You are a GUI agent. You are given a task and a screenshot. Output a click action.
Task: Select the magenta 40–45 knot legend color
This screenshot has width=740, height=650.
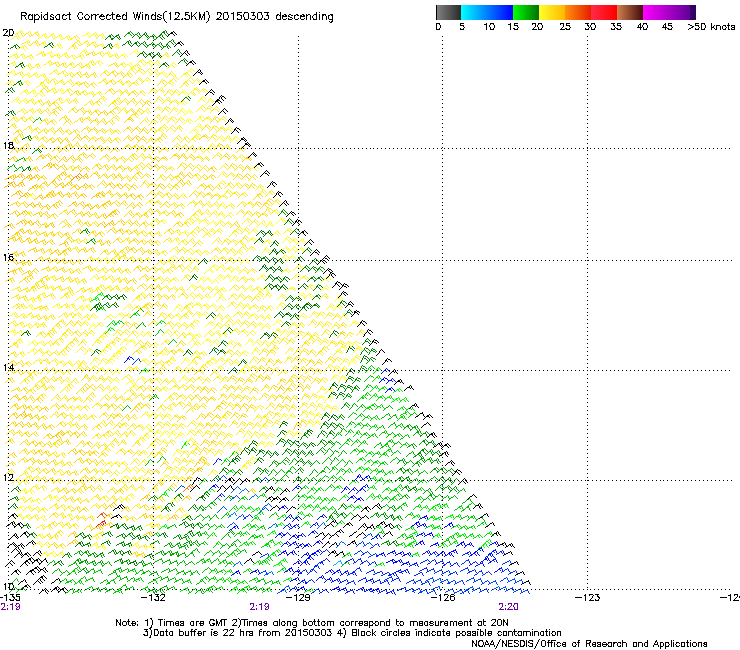(x=656, y=12)
